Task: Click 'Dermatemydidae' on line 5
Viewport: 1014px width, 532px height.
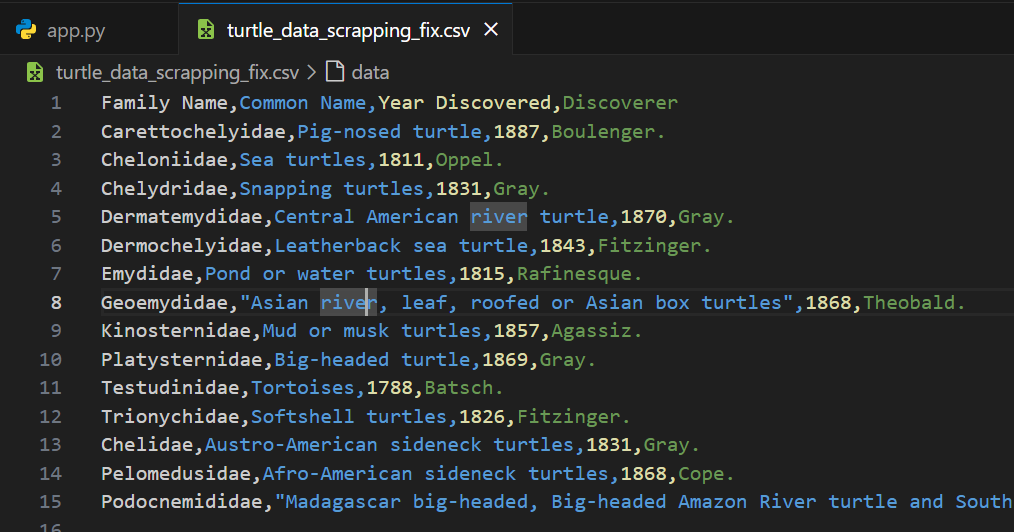Action: [x=182, y=217]
